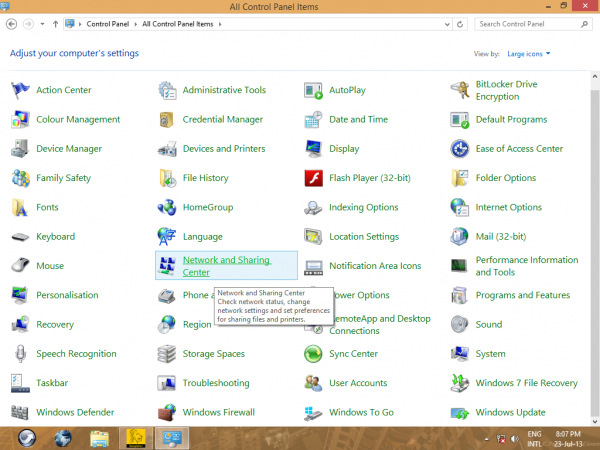The height and width of the screenshot is (450, 600).
Task: Click the Sound speaker icon
Action: [460, 324]
